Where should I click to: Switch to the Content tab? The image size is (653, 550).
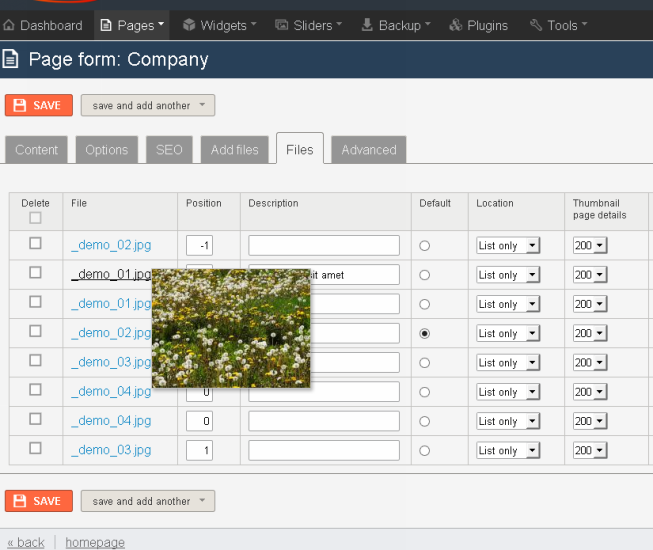point(36,150)
